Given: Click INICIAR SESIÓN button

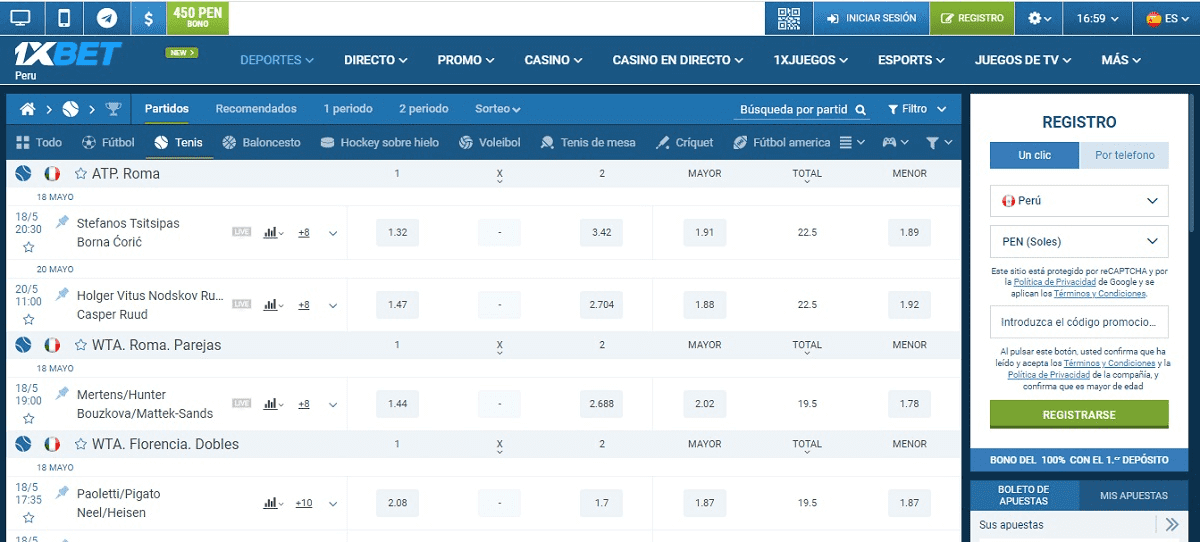Looking at the screenshot, I should click(871, 18).
